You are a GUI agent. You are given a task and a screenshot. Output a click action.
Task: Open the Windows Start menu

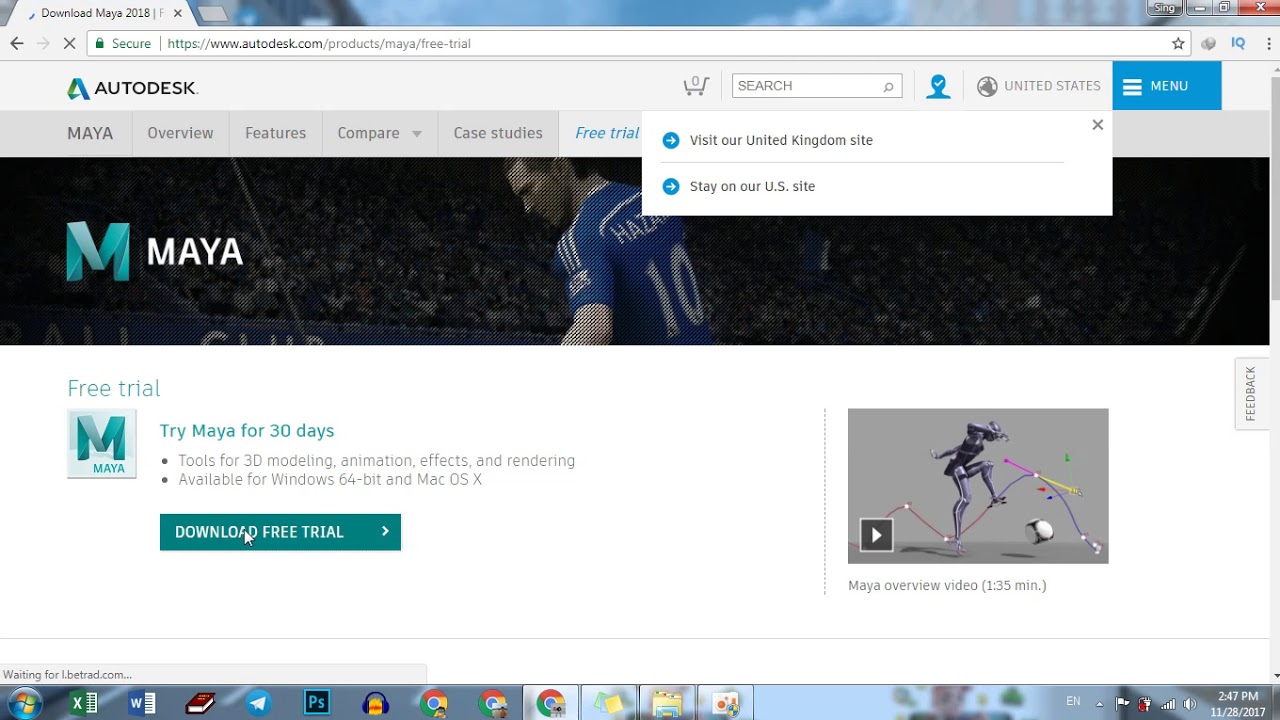click(24, 703)
